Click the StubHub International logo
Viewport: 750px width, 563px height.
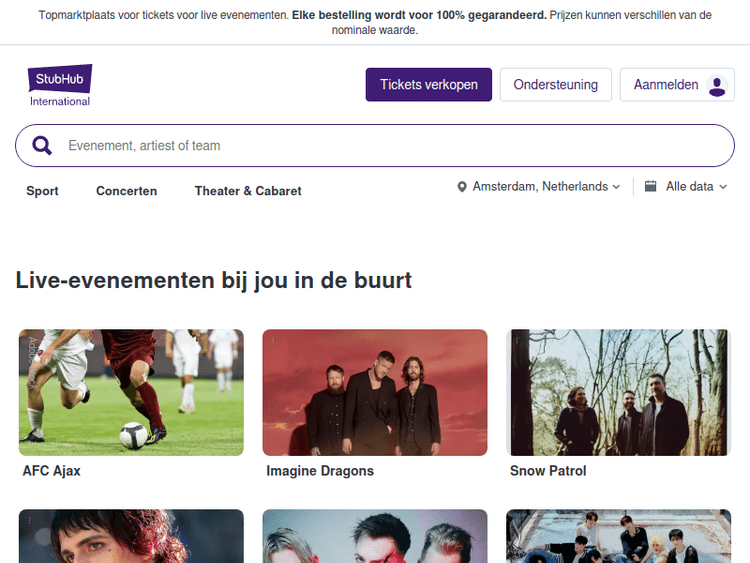click(60, 85)
